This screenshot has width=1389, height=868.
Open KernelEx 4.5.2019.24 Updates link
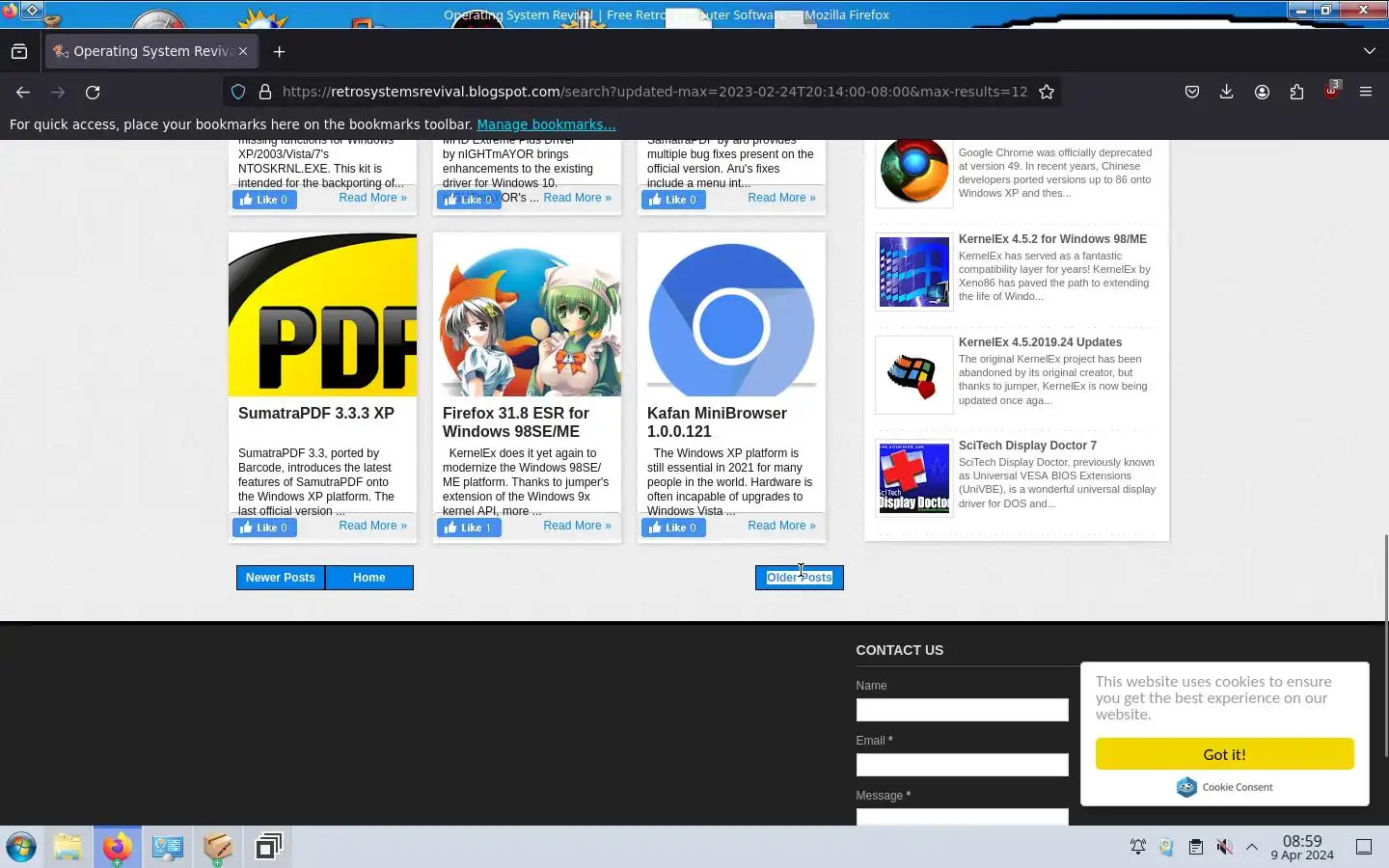1040,342
